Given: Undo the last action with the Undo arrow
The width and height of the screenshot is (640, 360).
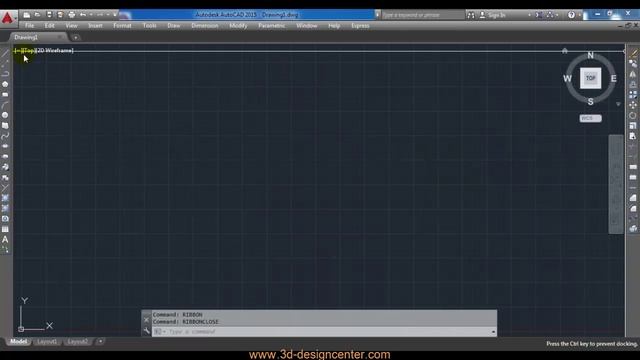Looking at the screenshot, I should pos(83,15).
